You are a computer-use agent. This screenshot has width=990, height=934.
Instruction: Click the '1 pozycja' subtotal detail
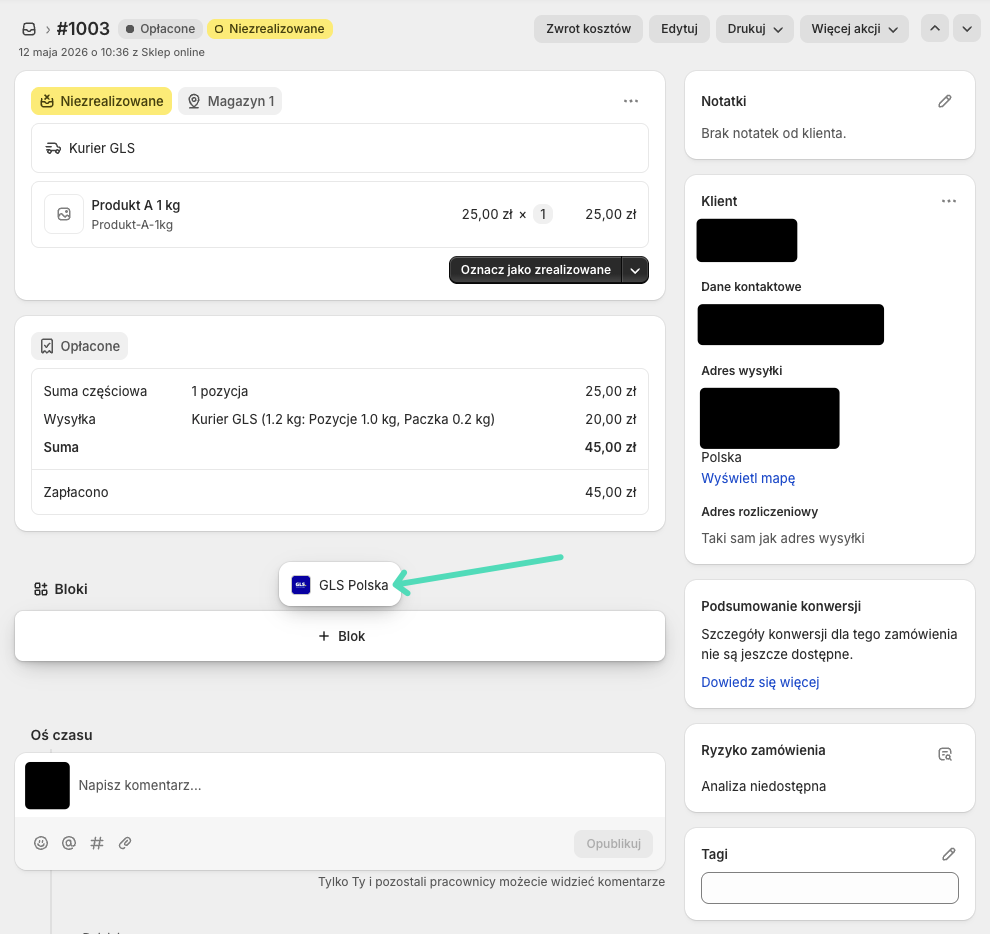(220, 392)
